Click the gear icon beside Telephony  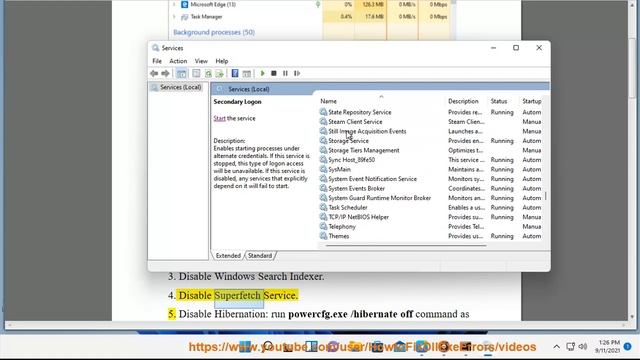click(x=323, y=226)
